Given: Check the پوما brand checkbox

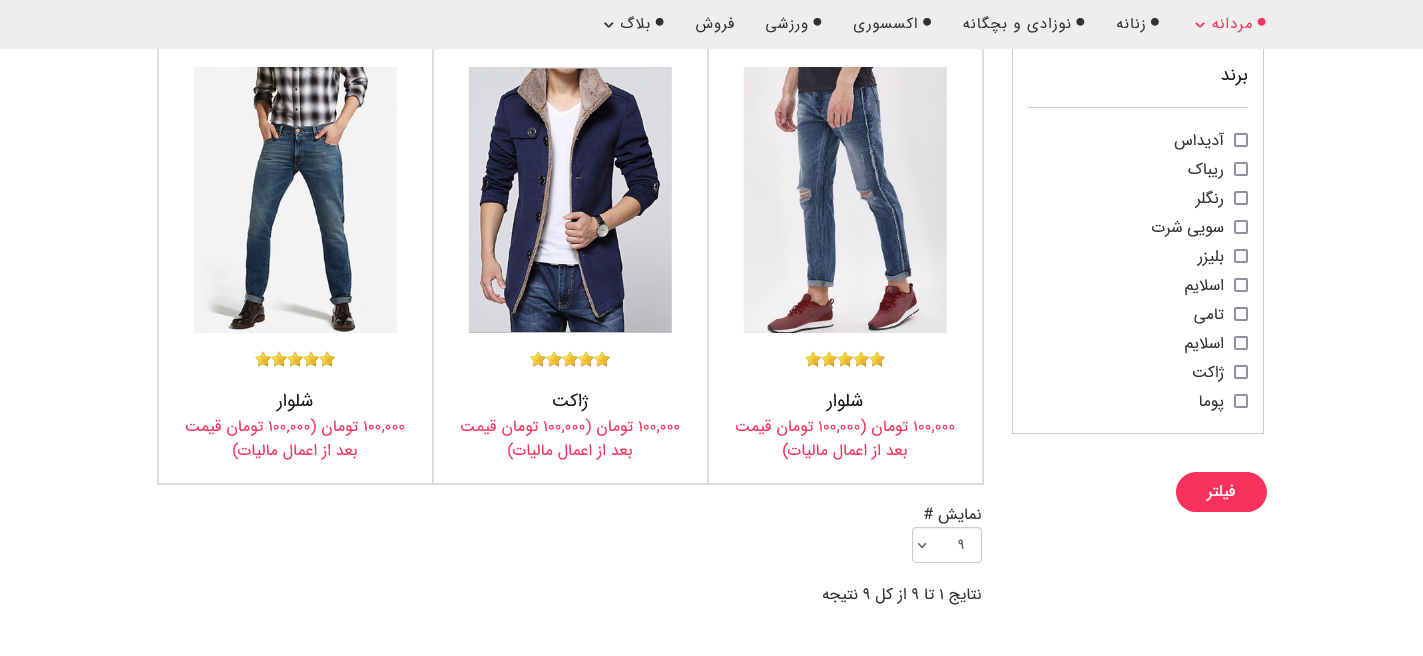Looking at the screenshot, I should pyautogui.click(x=1241, y=401).
